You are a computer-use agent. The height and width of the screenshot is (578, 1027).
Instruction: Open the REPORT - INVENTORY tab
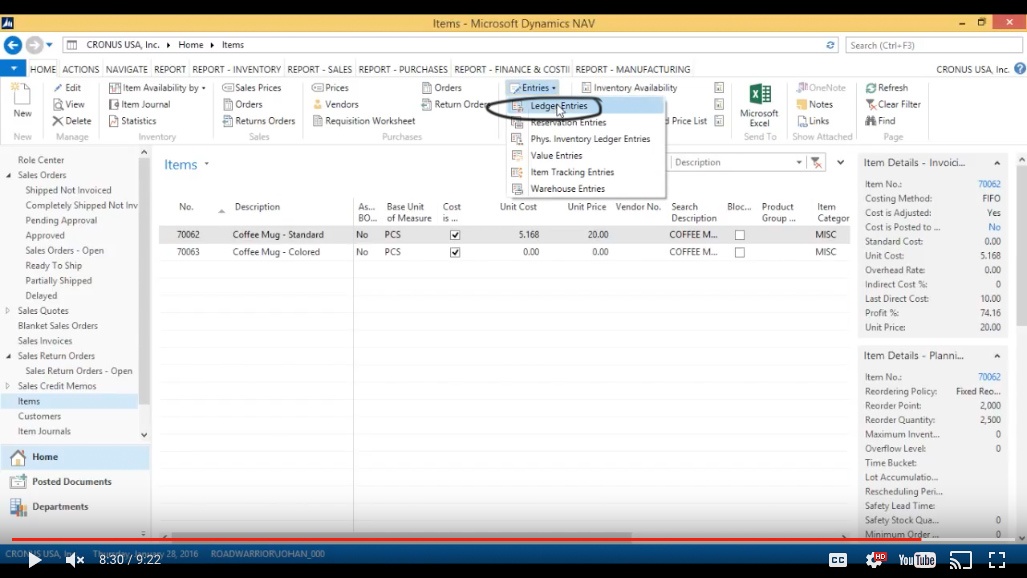coord(236,69)
